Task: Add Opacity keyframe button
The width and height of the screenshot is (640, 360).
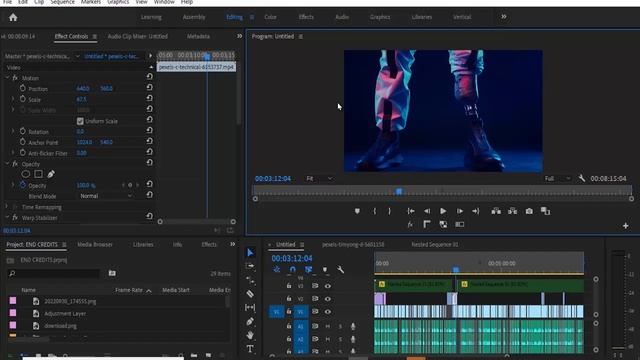Action: tap(130, 185)
